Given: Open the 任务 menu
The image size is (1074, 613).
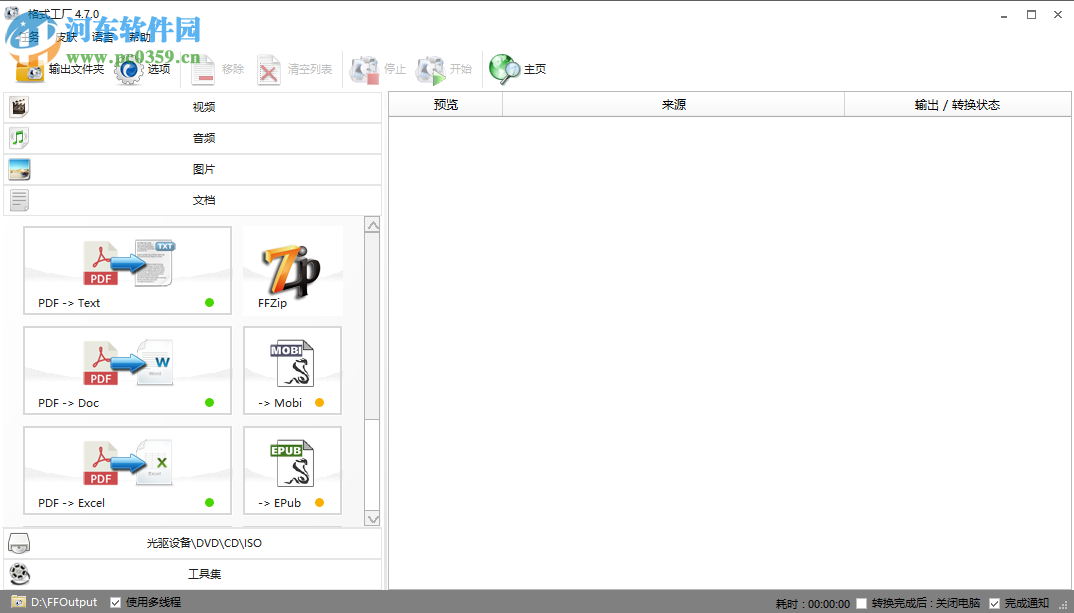Looking at the screenshot, I should click(29, 37).
